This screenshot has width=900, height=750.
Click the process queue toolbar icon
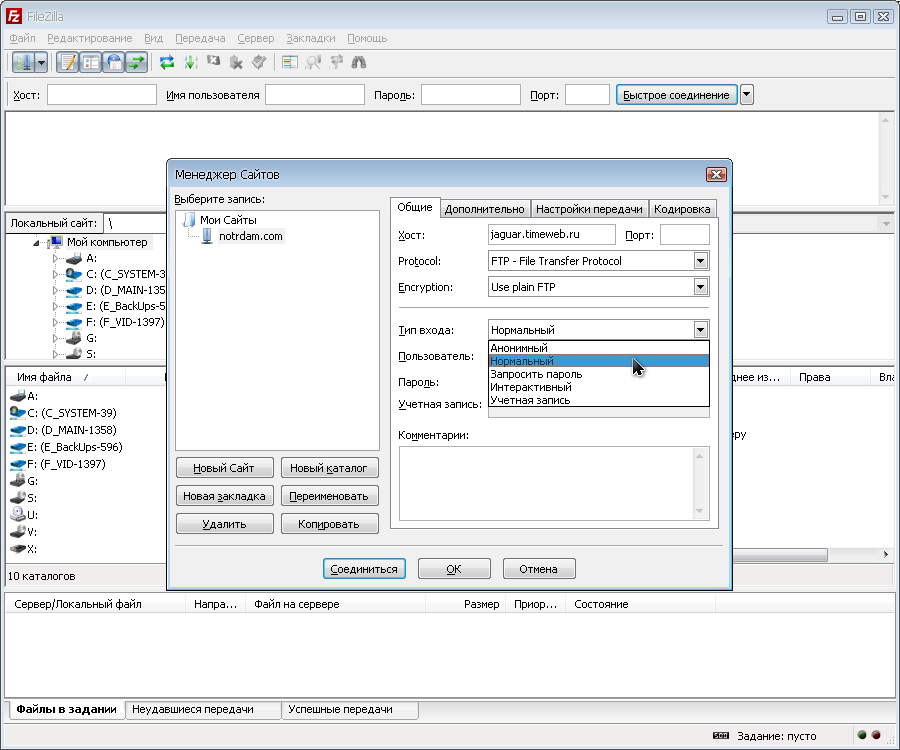click(x=191, y=62)
